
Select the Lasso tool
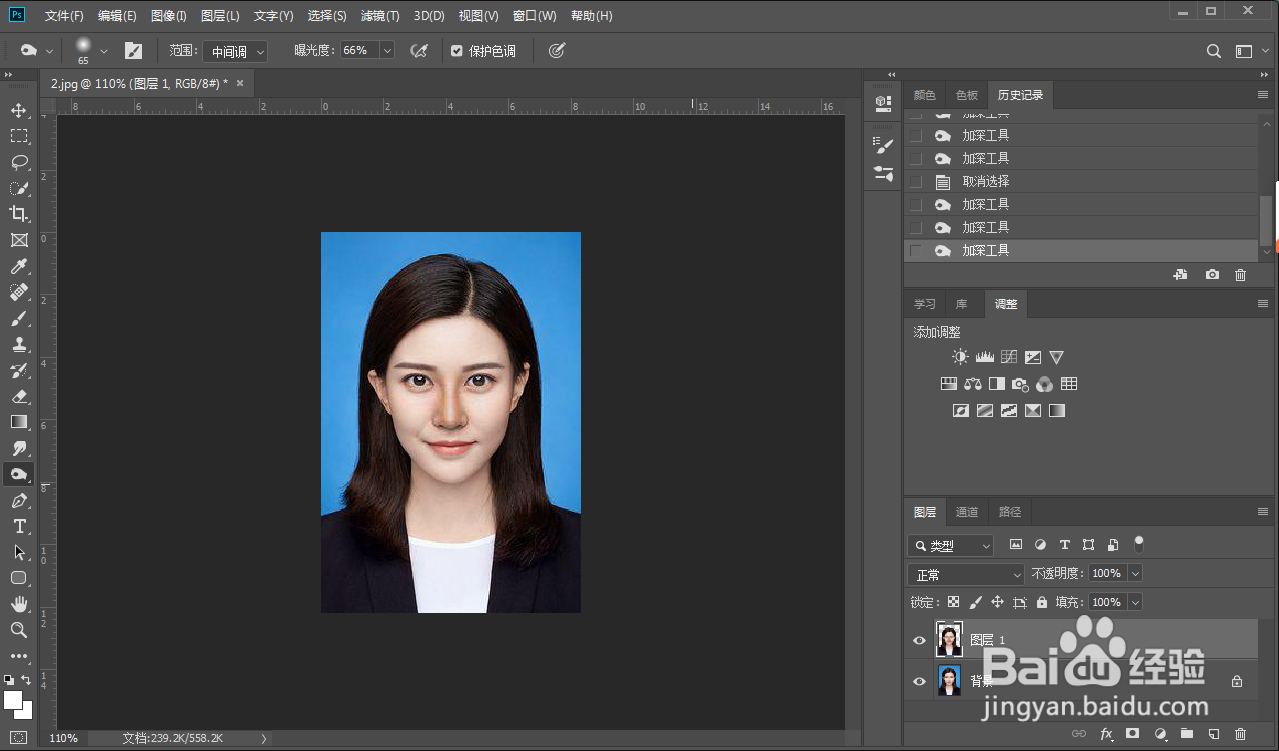19,162
